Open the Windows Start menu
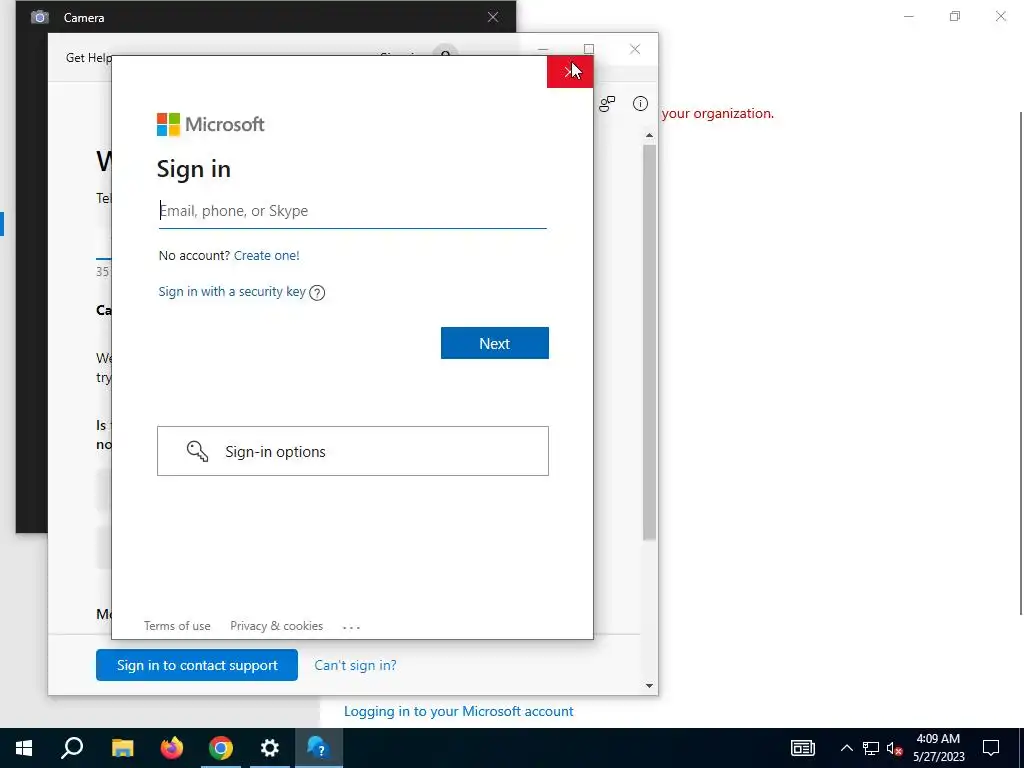Screen dimensions: 1024x768 (24, 748)
